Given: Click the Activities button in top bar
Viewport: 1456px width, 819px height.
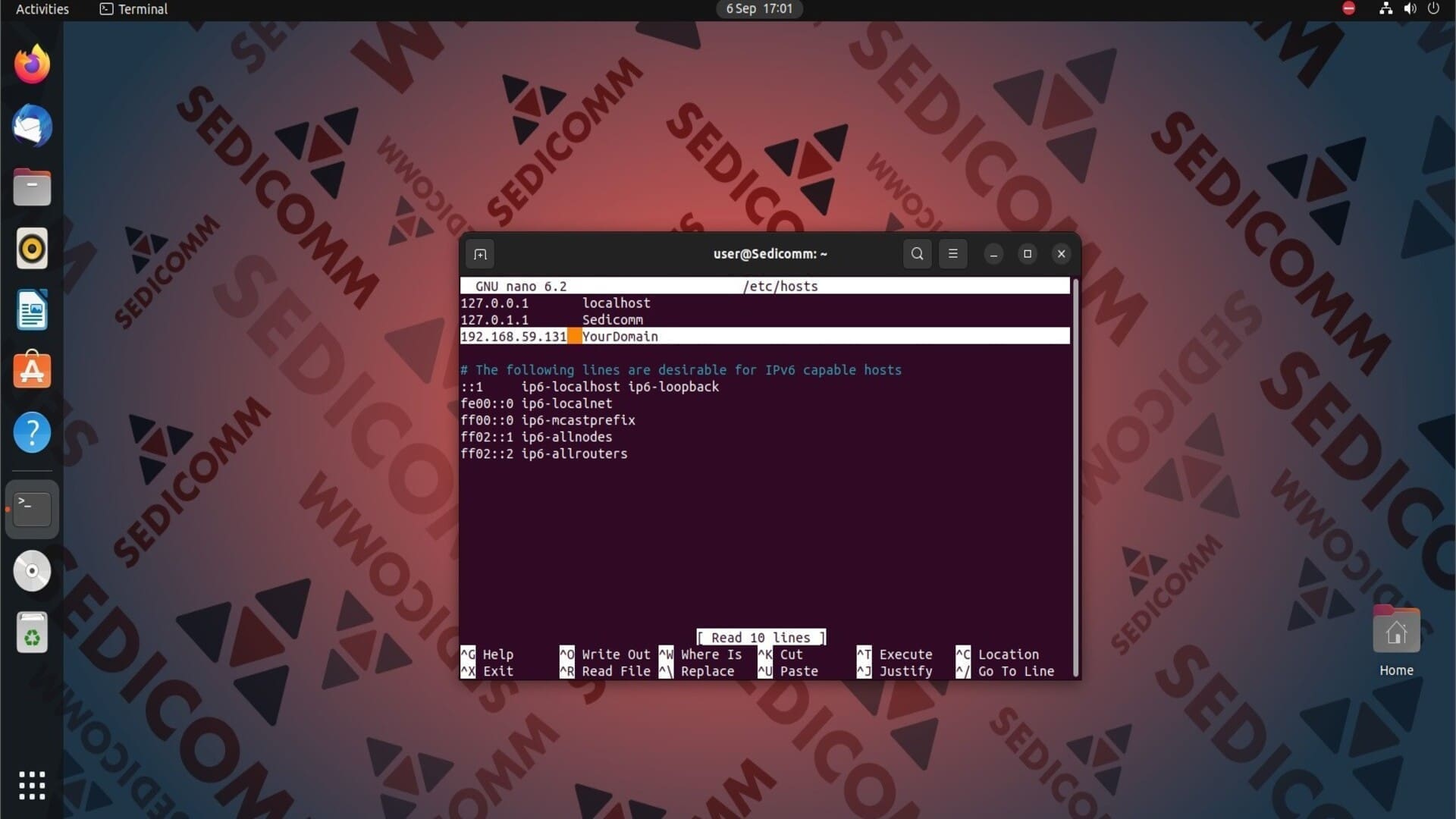Looking at the screenshot, I should pyautogui.click(x=42, y=9).
